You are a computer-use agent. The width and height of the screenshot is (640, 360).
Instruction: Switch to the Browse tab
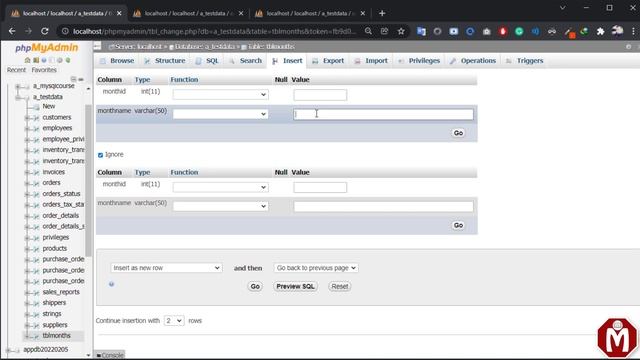tap(117, 60)
